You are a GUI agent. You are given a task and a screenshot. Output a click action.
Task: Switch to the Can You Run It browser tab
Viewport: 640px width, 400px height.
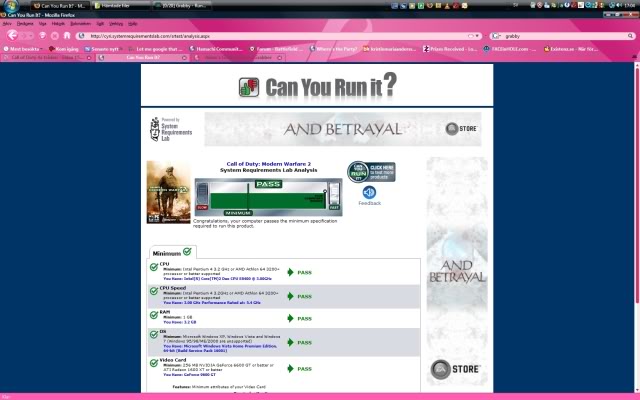pyautogui.click(x=130, y=58)
